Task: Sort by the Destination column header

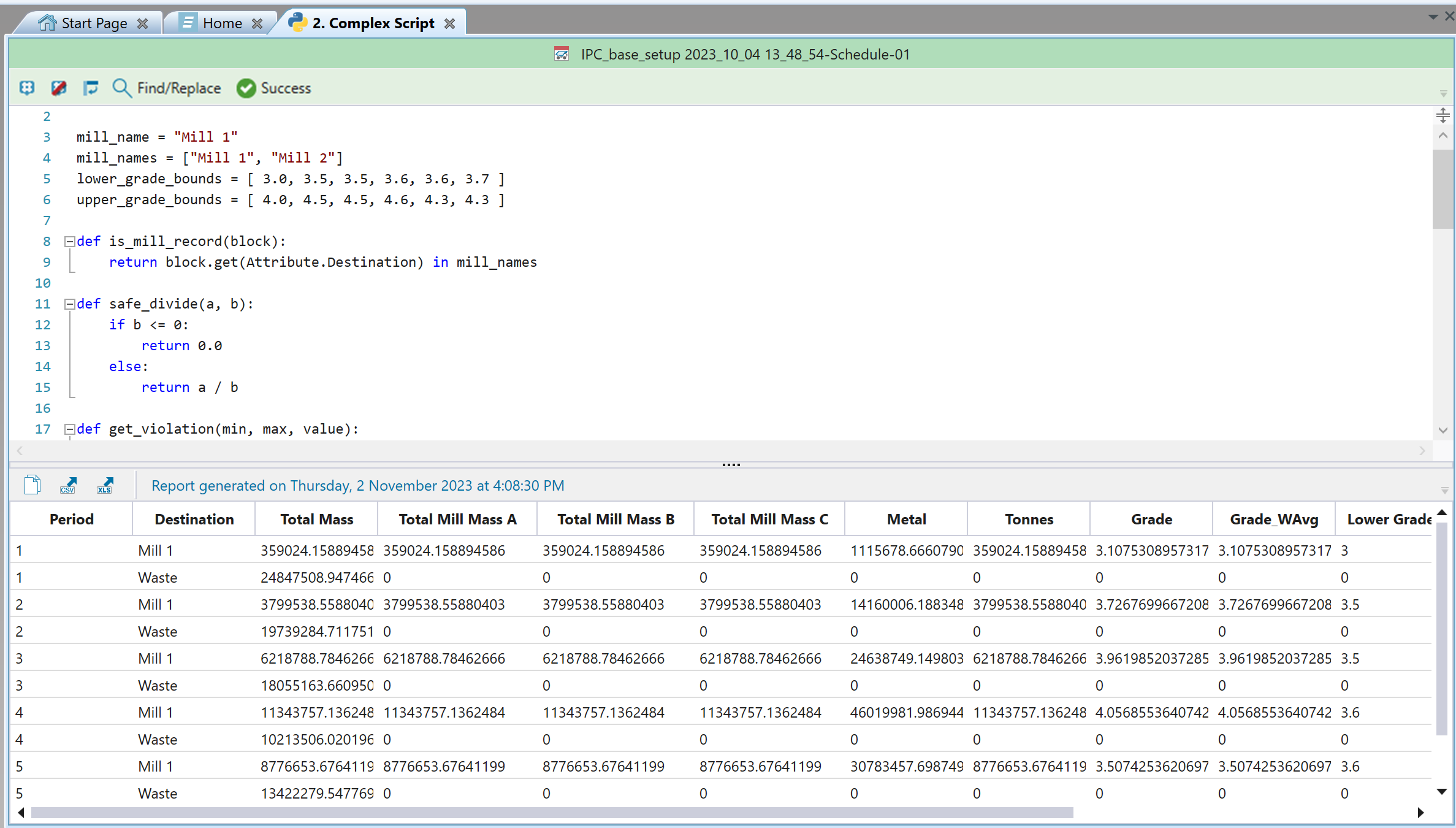Action: pyautogui.click(x=194, y=519)
